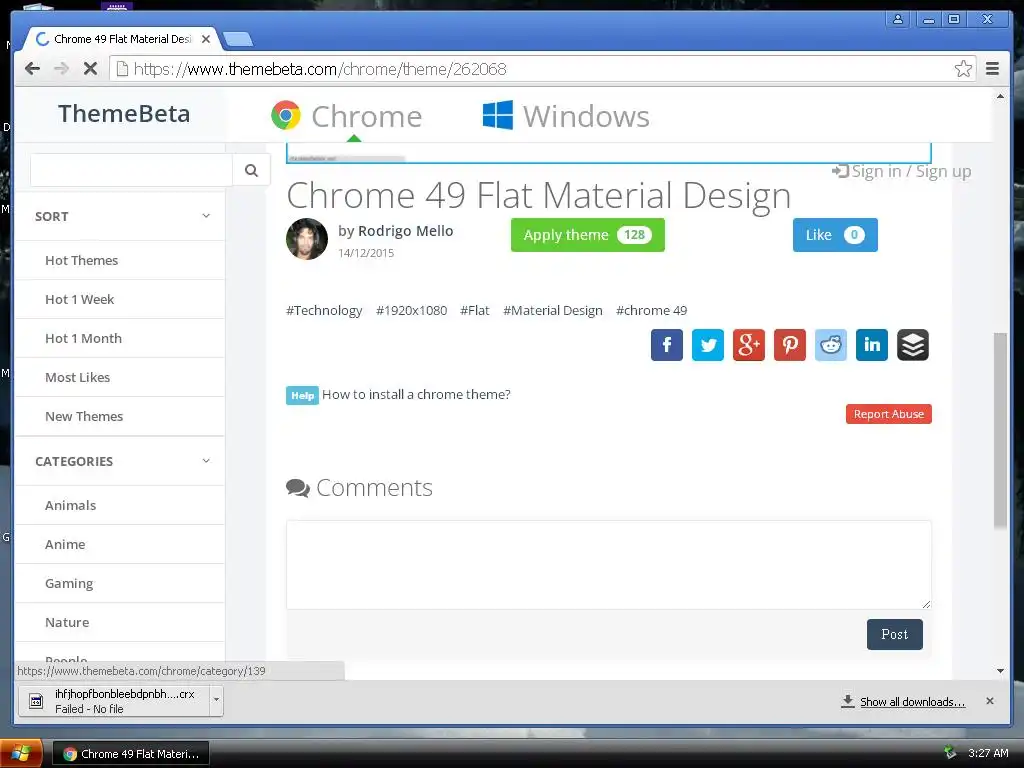Select Hot 1 Month sort option
Screen dimensions: 1024x768
point(84,339)
